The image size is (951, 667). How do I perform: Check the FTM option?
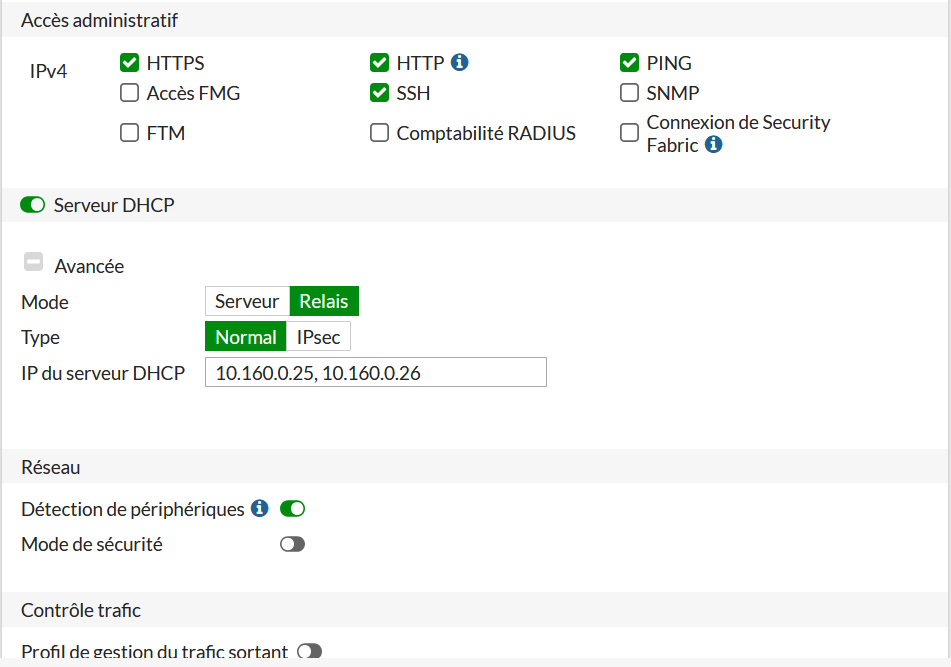pyautogui.click(x=129, y=133)
